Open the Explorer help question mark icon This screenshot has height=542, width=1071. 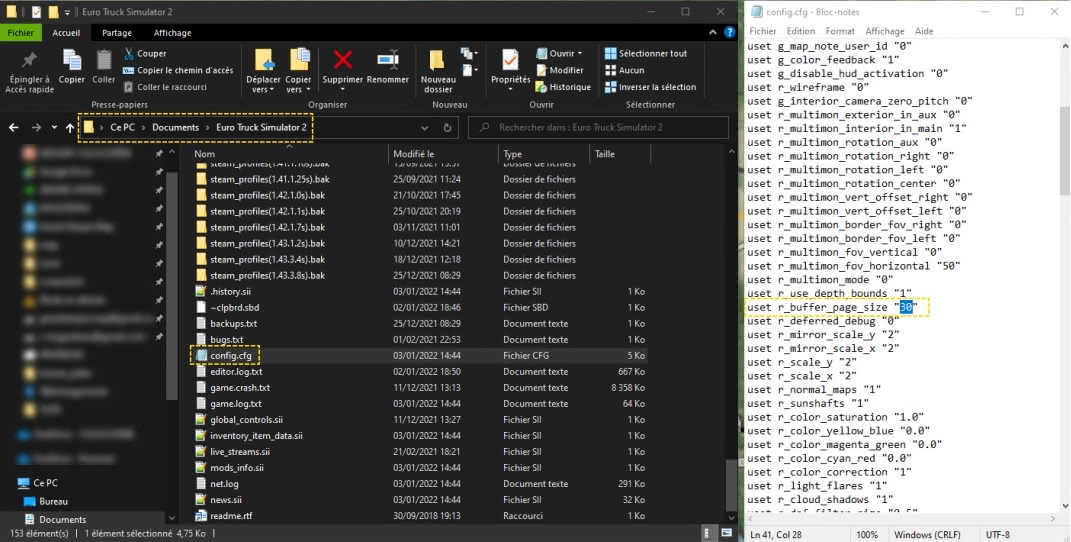(x=729, y=32)
